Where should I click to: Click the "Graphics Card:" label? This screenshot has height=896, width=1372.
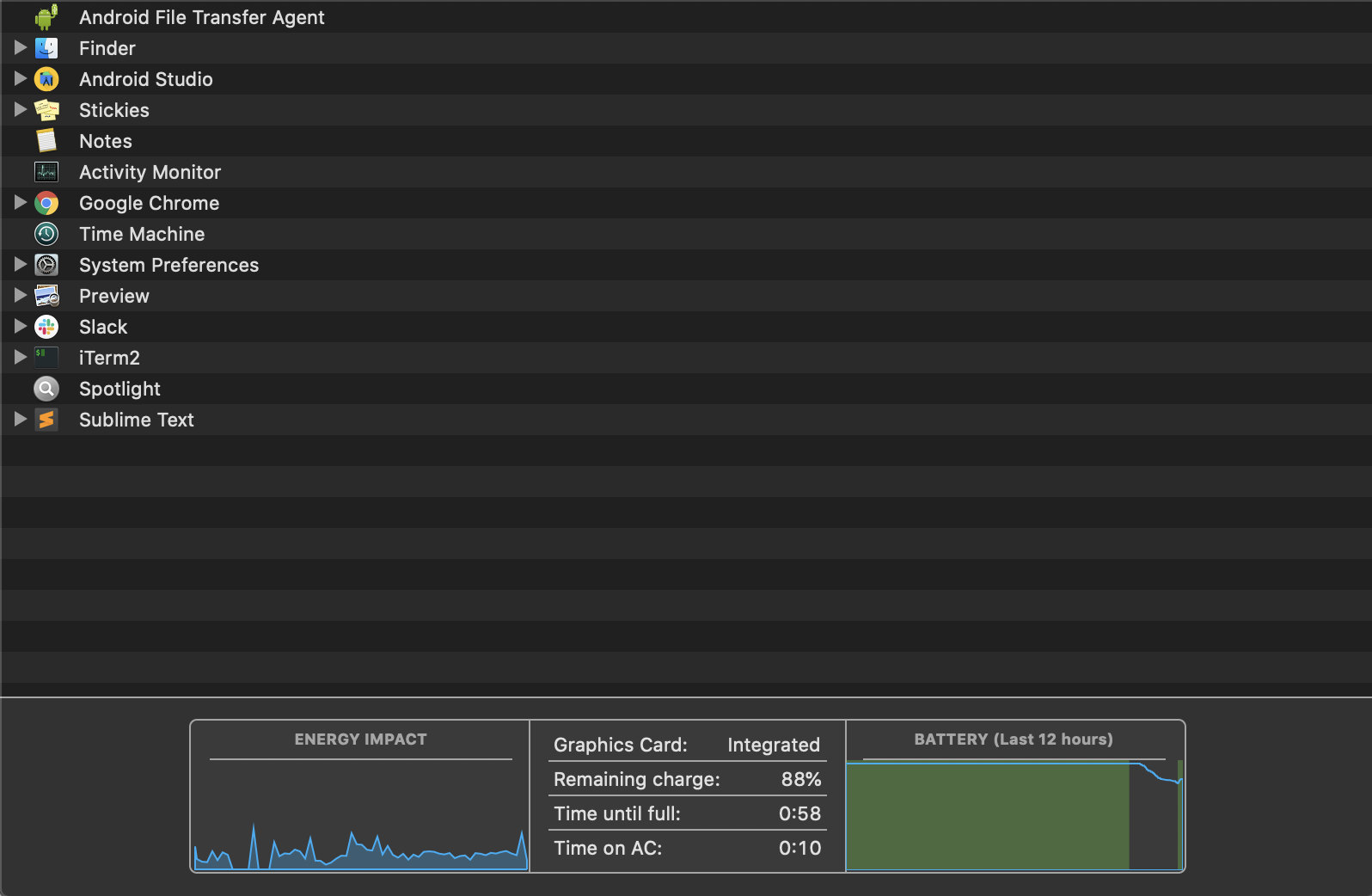621,745
